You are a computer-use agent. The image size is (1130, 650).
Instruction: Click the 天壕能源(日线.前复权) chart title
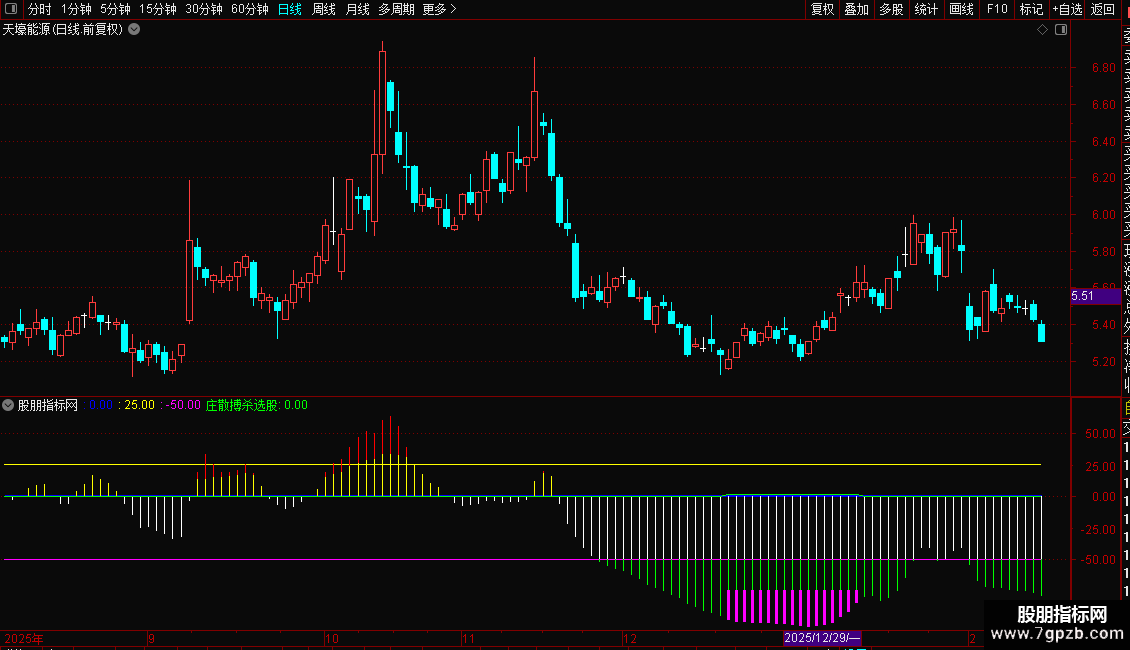(63, 30)
